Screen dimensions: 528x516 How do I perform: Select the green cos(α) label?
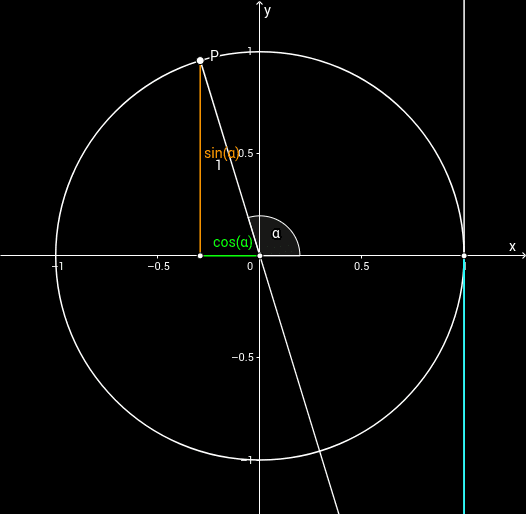click(x=233, y=243)
